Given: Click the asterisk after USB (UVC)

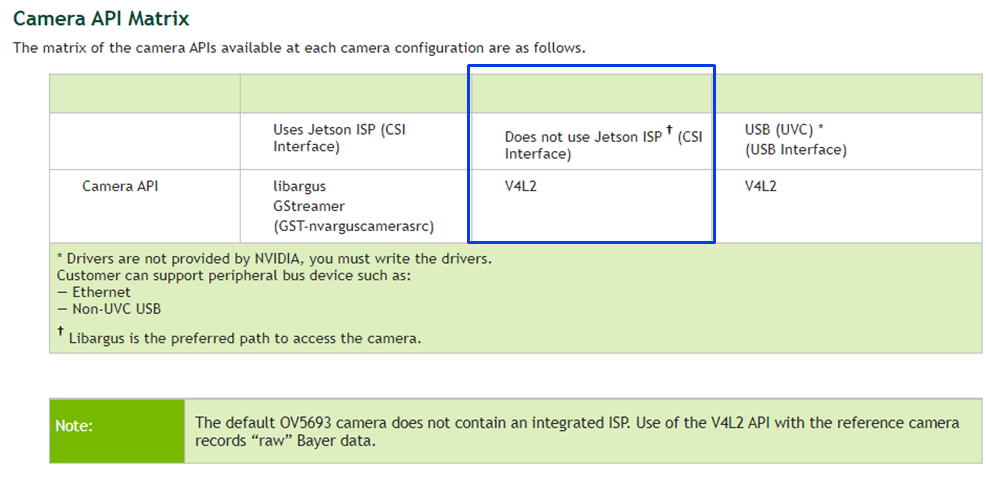Looking at the screenshot, I should tap(820, 129).
